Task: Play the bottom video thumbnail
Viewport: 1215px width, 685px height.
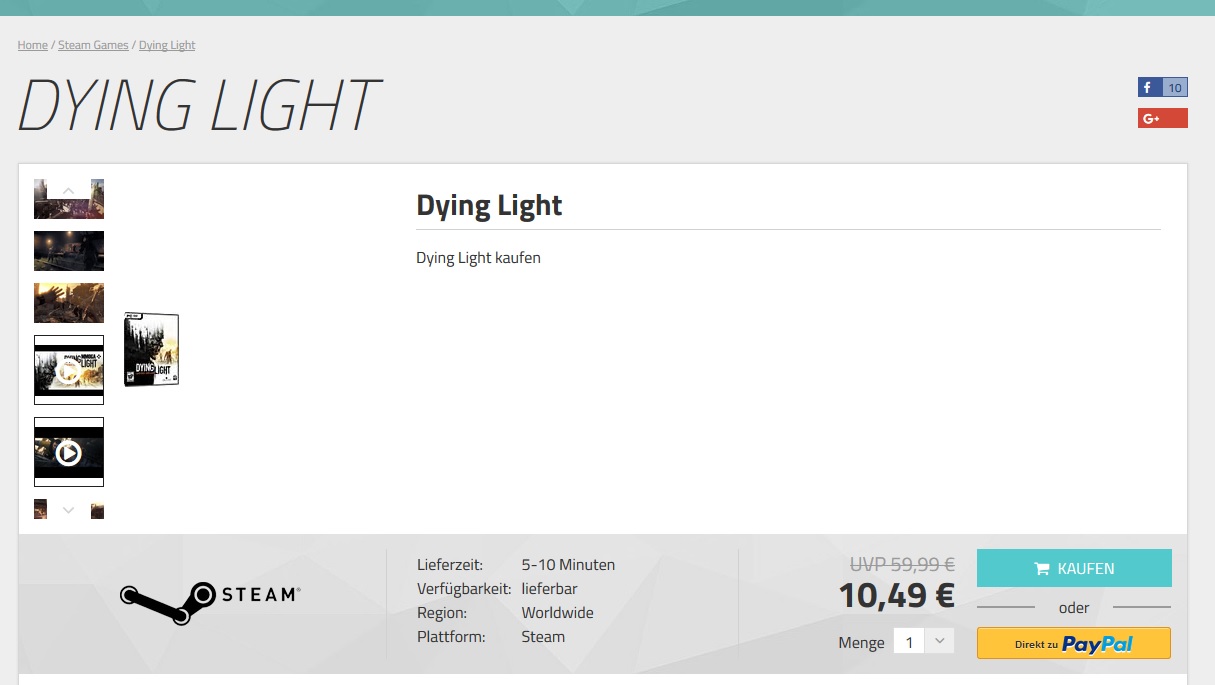Action: 69,452
